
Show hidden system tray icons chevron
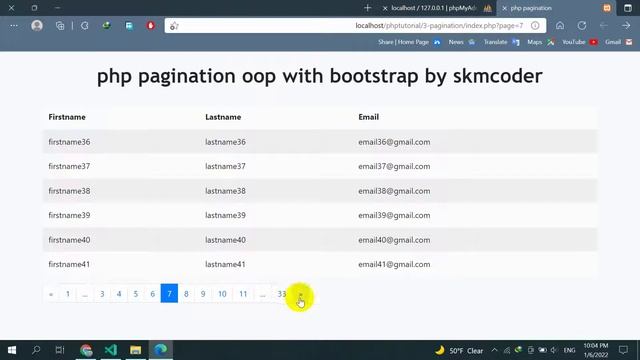[494, 350]
